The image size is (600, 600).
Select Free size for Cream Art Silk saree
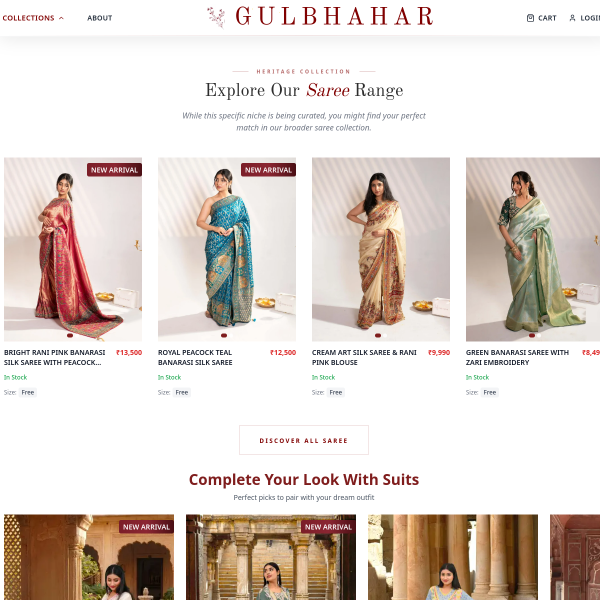coord(336,392)
